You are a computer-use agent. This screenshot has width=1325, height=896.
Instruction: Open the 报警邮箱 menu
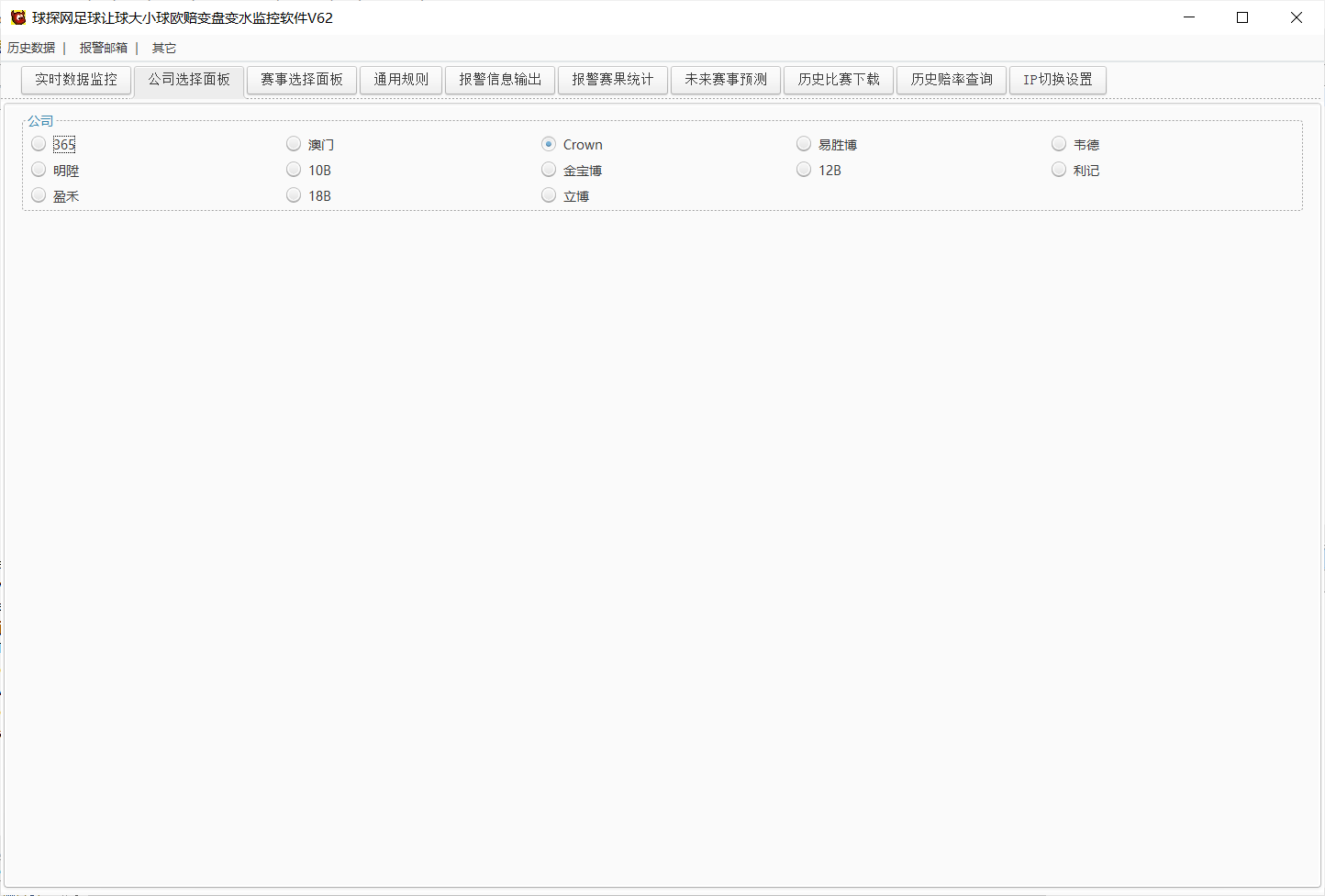[104, 48]
